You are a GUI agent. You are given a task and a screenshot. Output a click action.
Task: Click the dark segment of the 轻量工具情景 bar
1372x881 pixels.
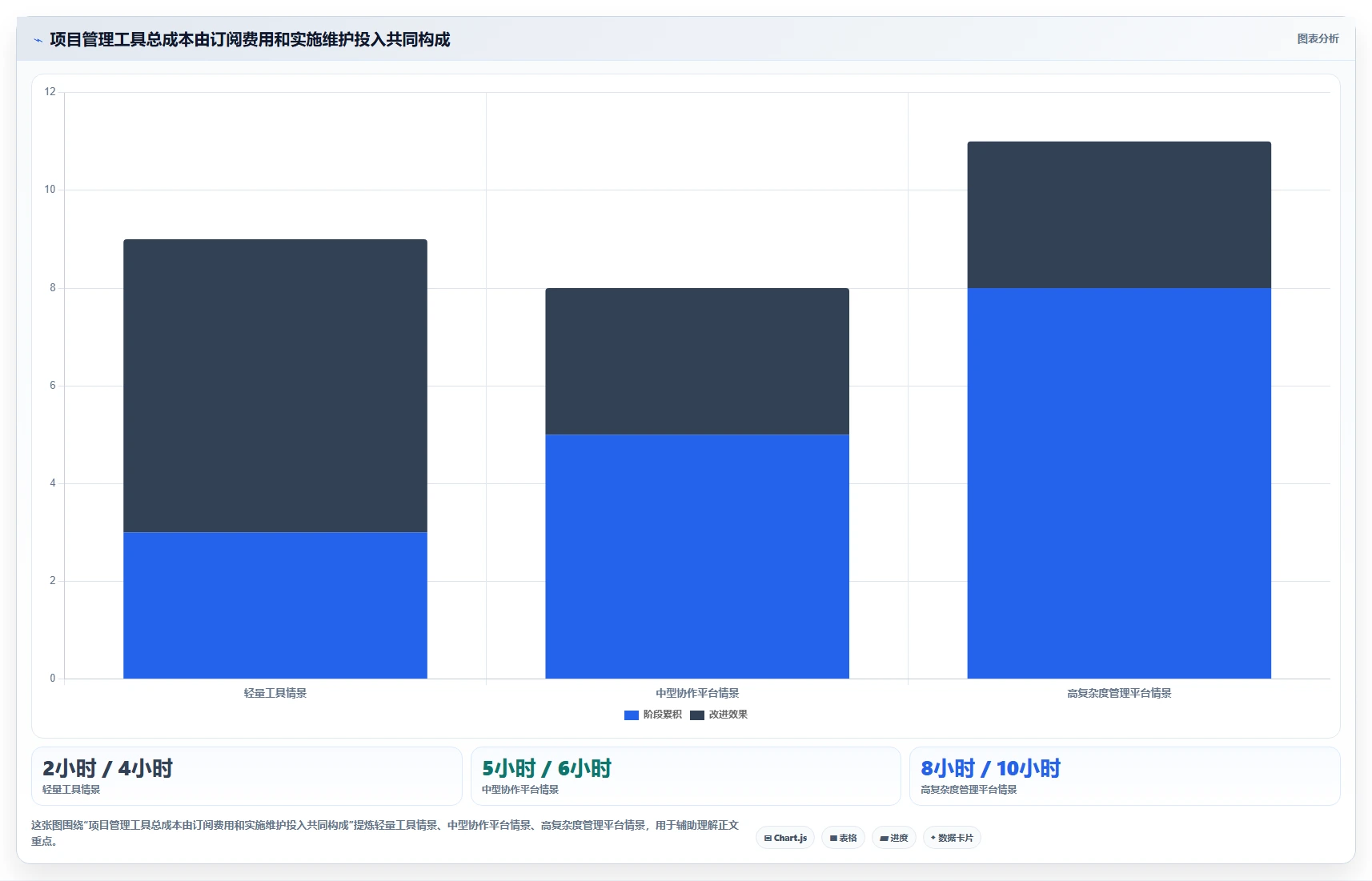[275, 386]
